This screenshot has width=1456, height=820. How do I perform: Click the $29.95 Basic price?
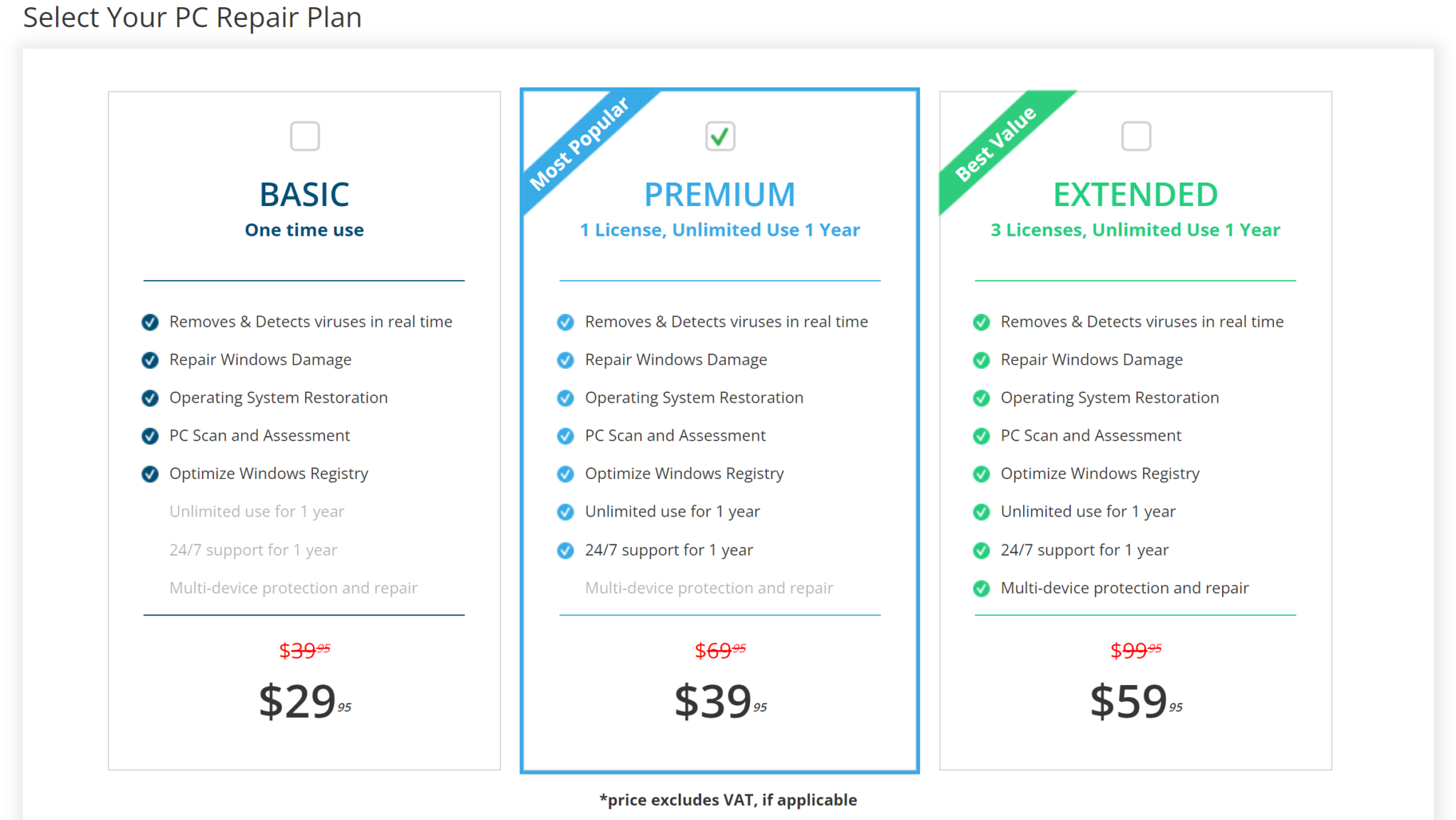coord(304,701)
